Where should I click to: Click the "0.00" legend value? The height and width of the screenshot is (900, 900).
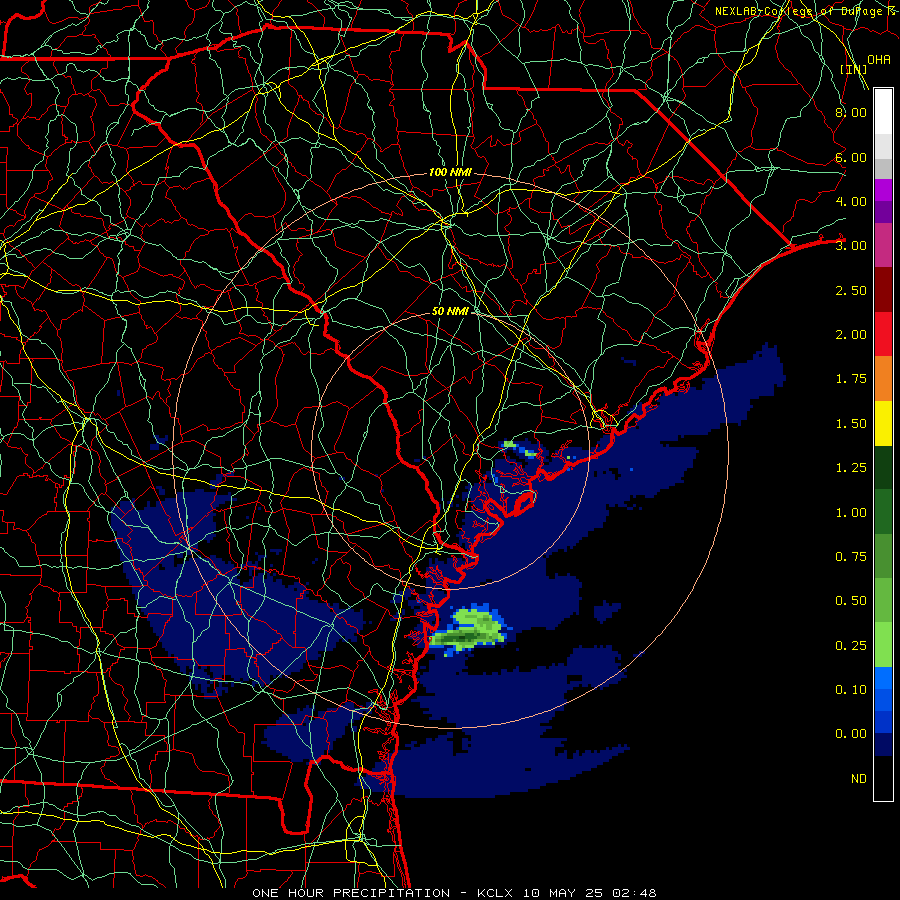(x=851, y=734)
